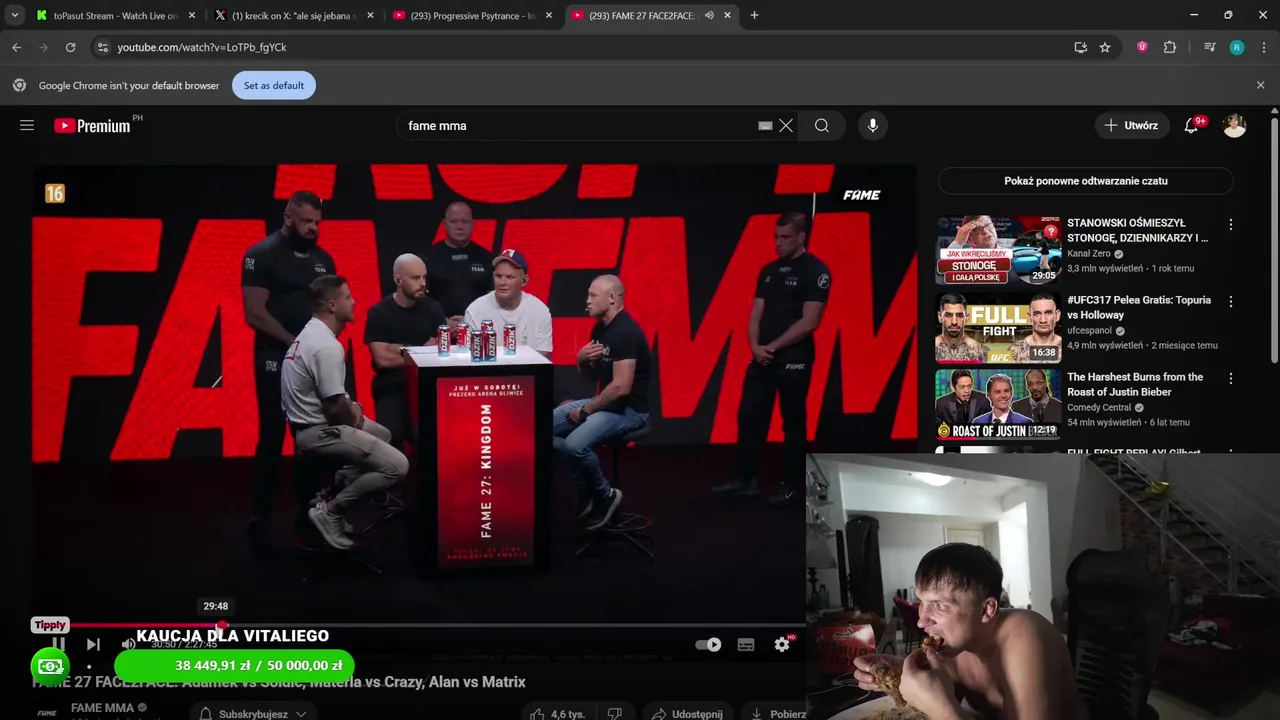Dismiss the default browser infobar
The width and height of the screenshot is (1280, 720).
click(1260, 85)
